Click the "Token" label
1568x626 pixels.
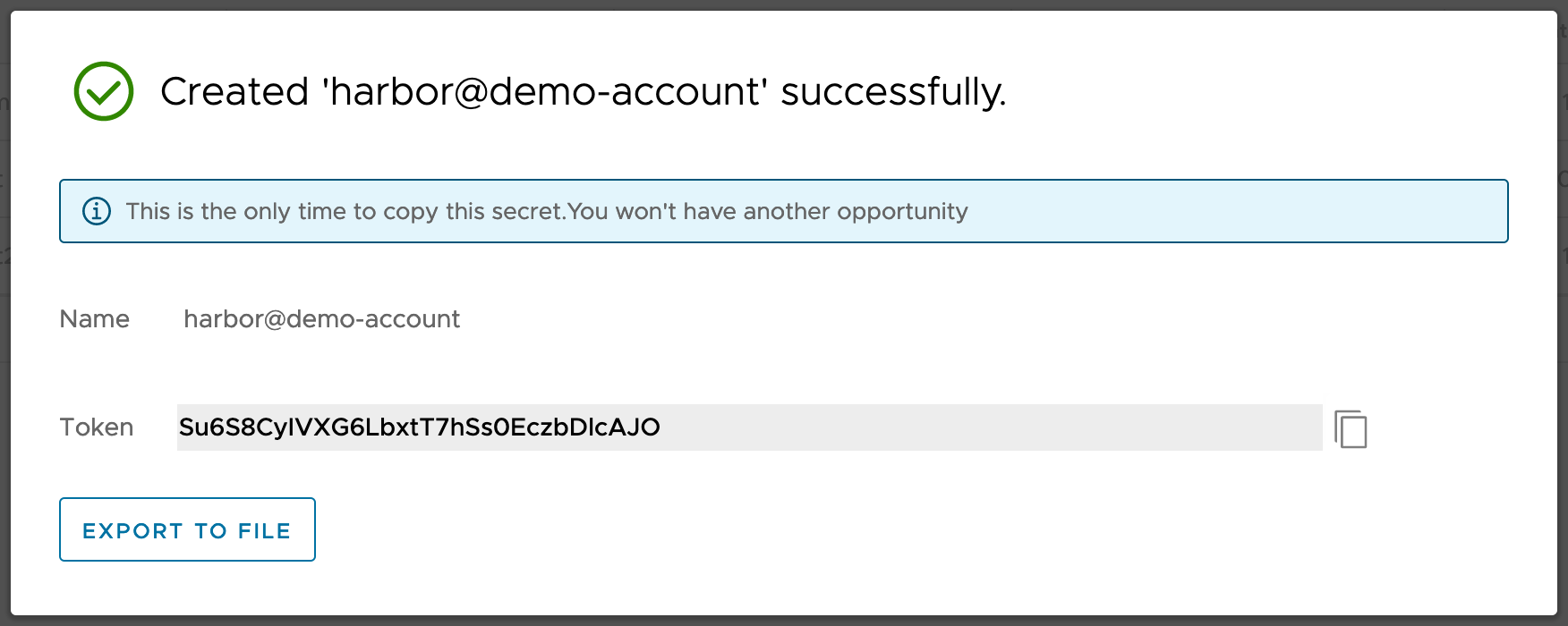coord(96,427)
